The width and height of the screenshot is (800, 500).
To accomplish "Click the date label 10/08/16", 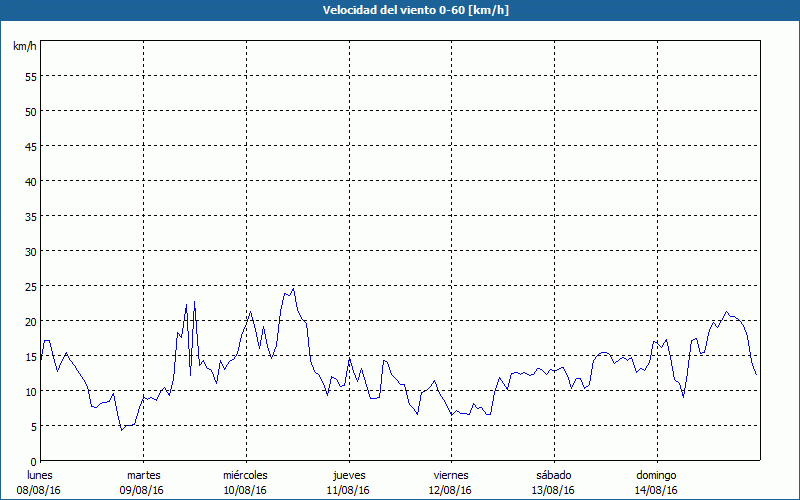I will pyautogui.click(x=245, y=490).
